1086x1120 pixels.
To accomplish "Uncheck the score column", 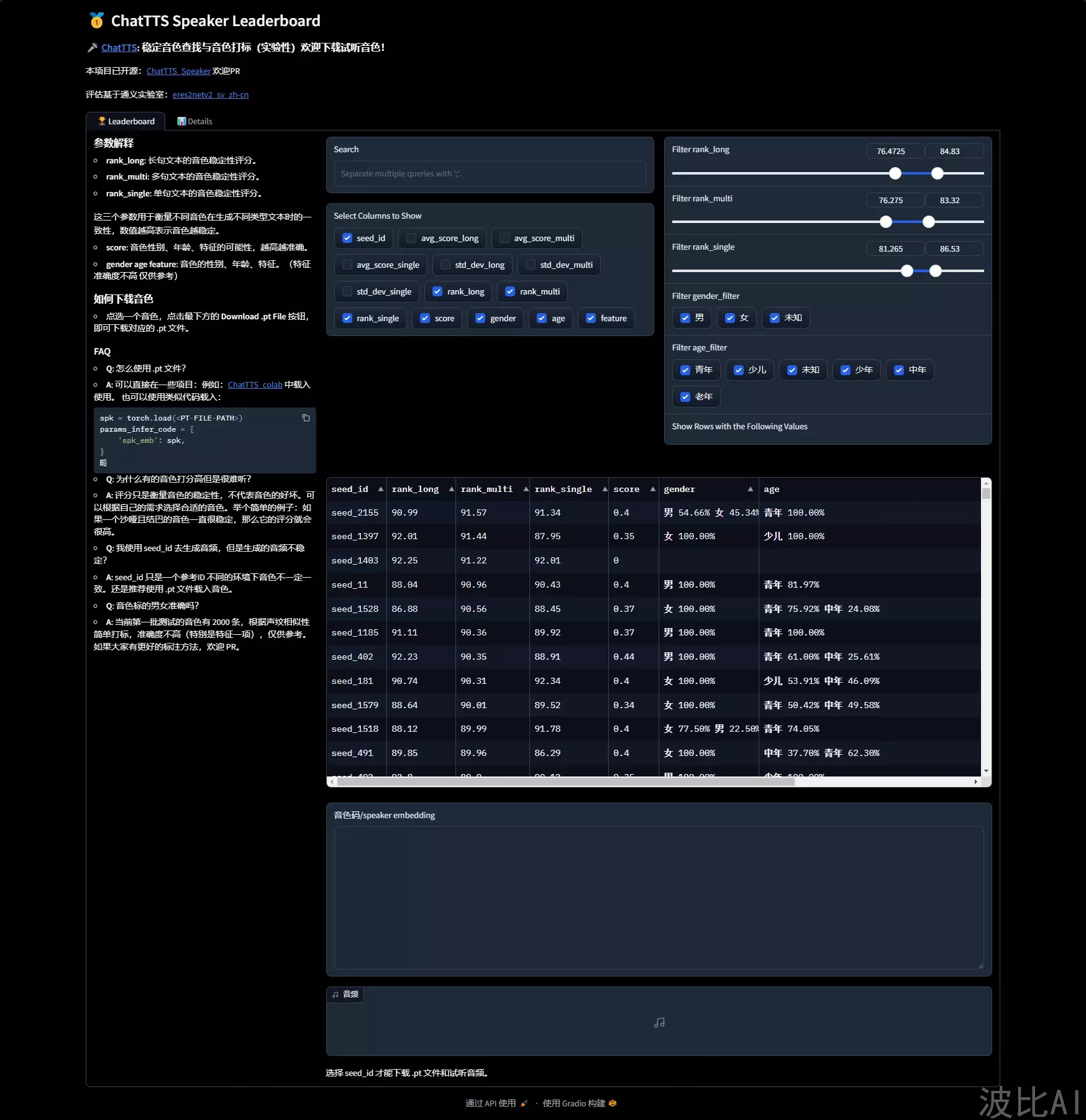I will (x=425, y=319).
